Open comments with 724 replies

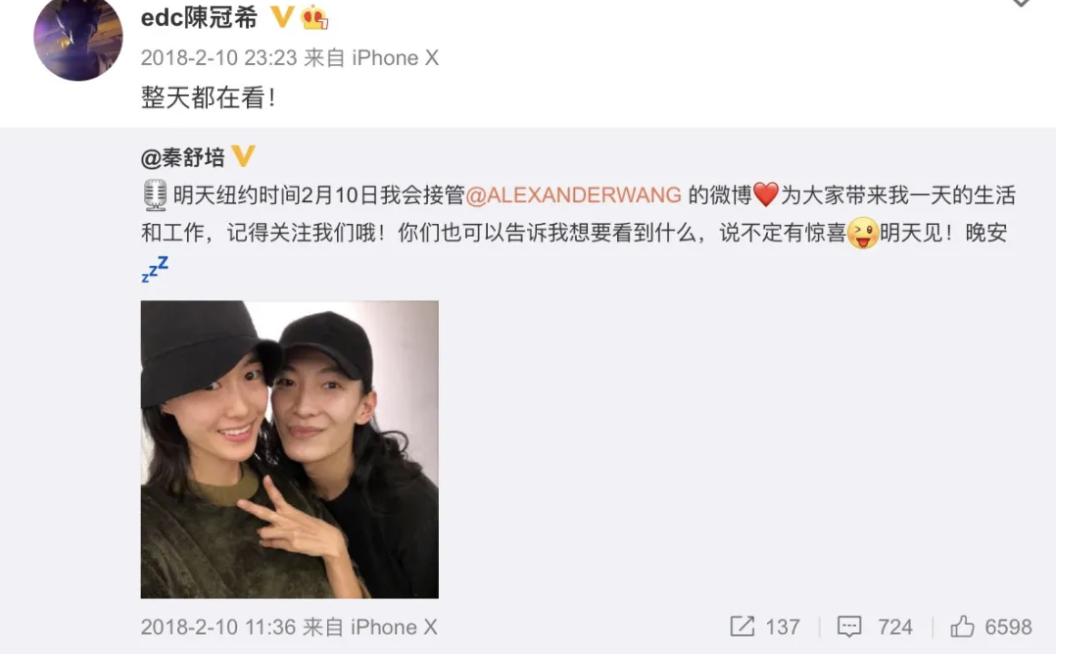tap(875, 627)
